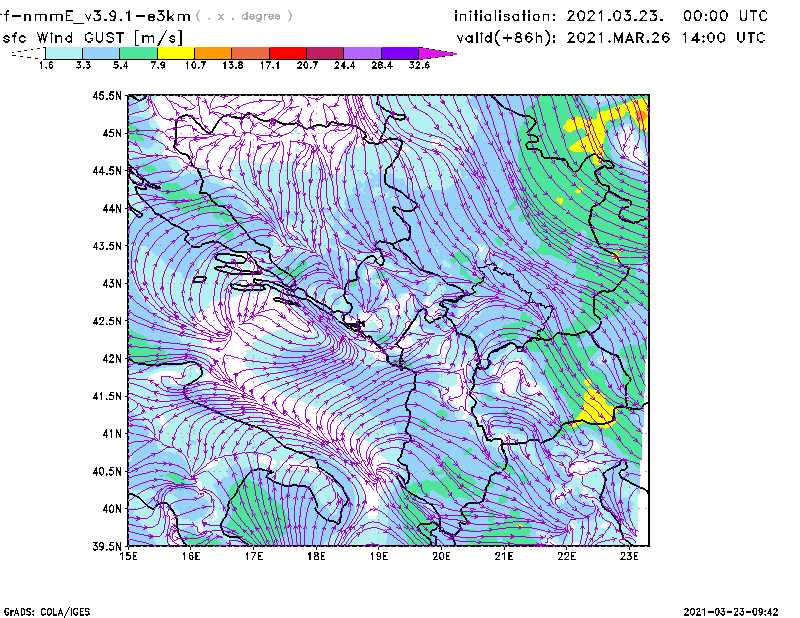This screenshot has height=618, width=800.
Task: Click the 19E longitude axis label
Action: click(x=379, y=556)
